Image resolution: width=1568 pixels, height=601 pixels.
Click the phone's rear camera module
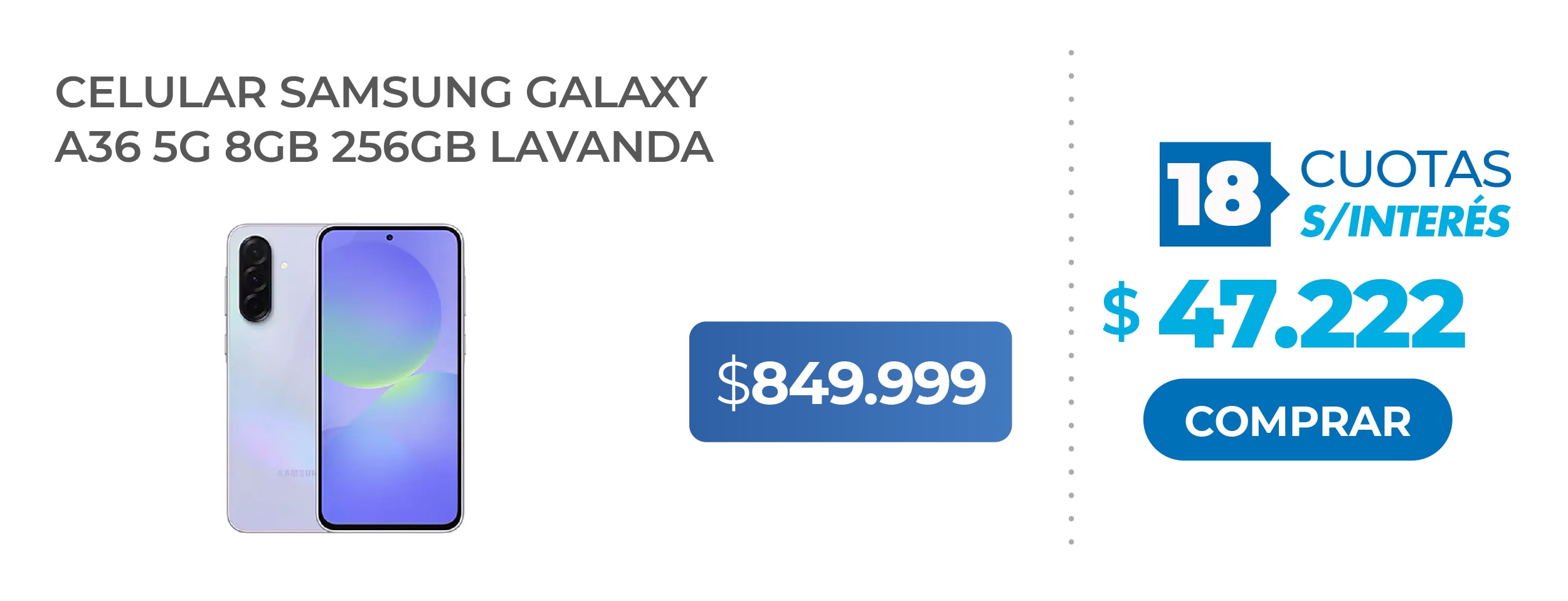pos(255,279)
